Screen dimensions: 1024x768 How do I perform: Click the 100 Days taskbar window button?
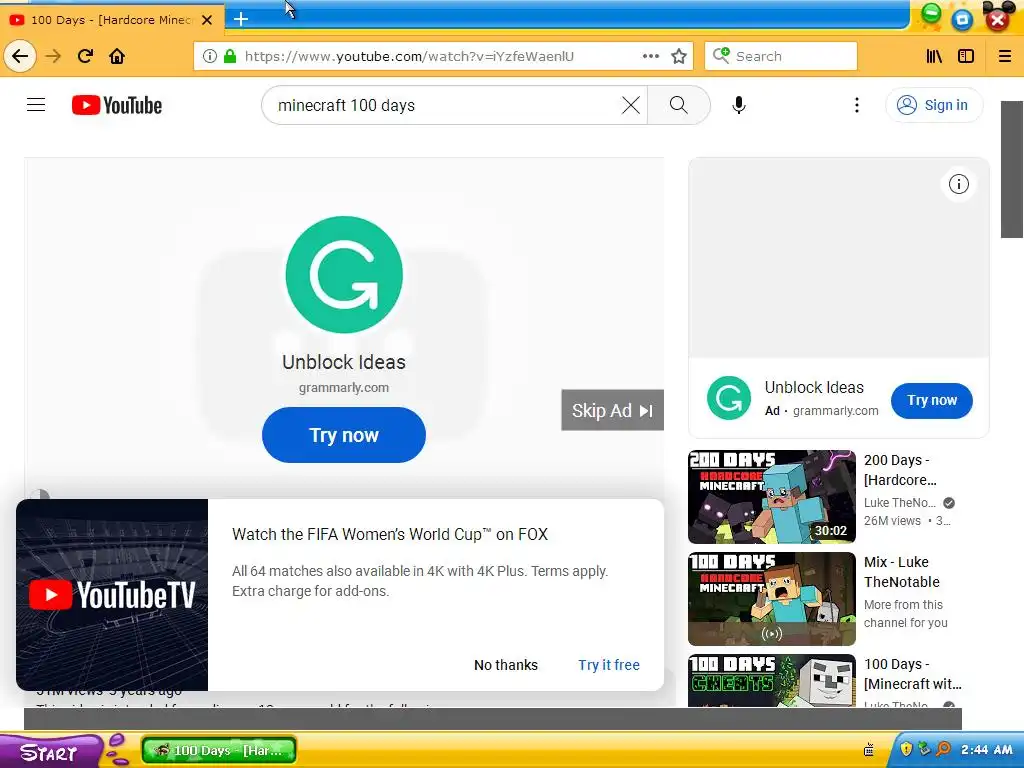coord(219,750)
